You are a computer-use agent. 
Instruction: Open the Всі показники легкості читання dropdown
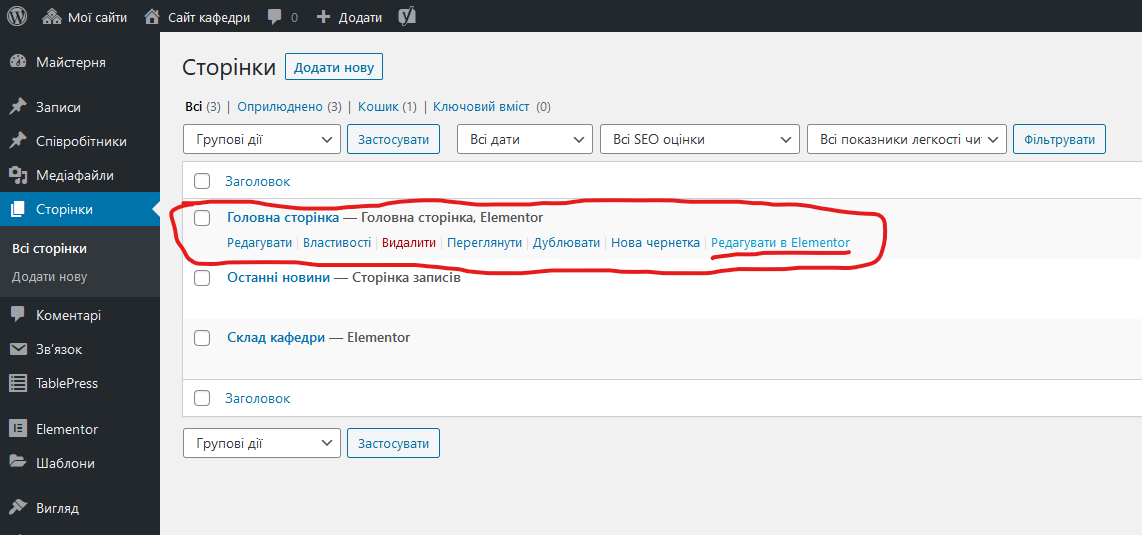(907, 139)
